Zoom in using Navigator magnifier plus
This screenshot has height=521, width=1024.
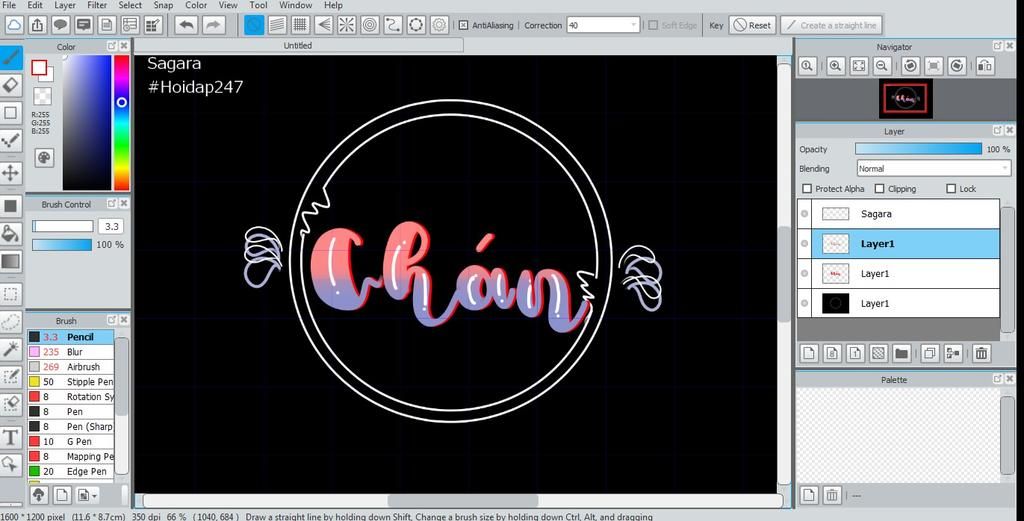click(835, 65)
